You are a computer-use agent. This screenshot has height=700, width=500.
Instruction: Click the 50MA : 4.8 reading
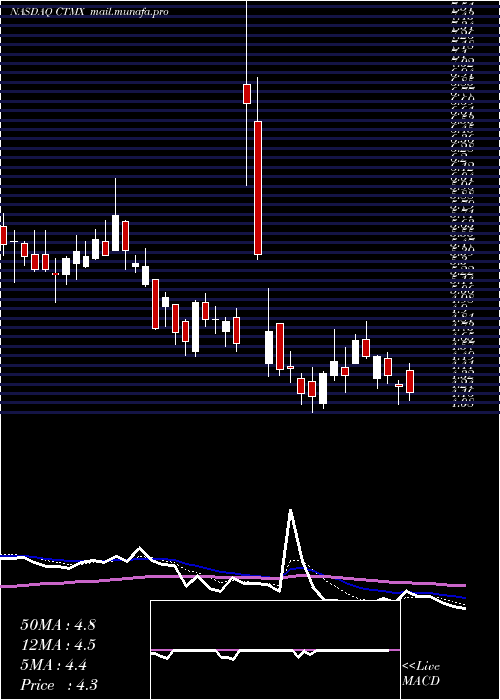tap(58, 625)
